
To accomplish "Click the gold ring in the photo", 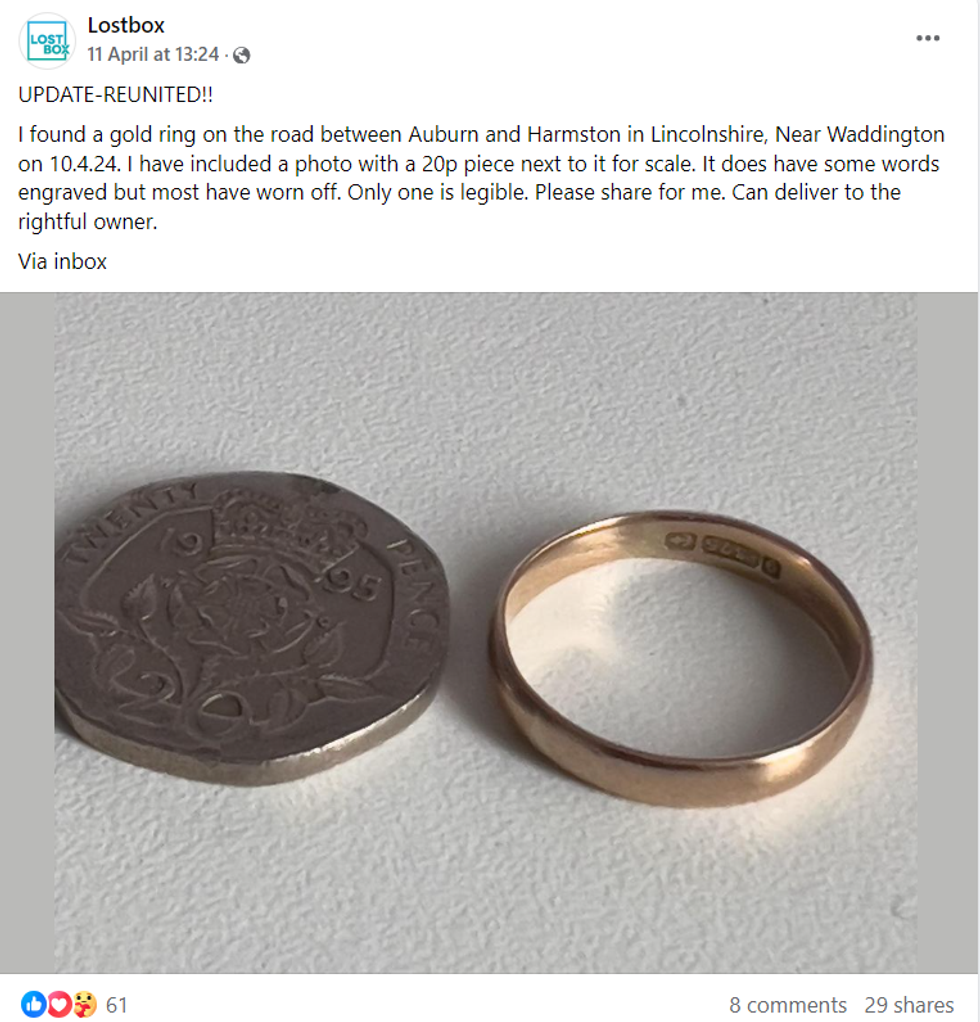I will (681, 658).
